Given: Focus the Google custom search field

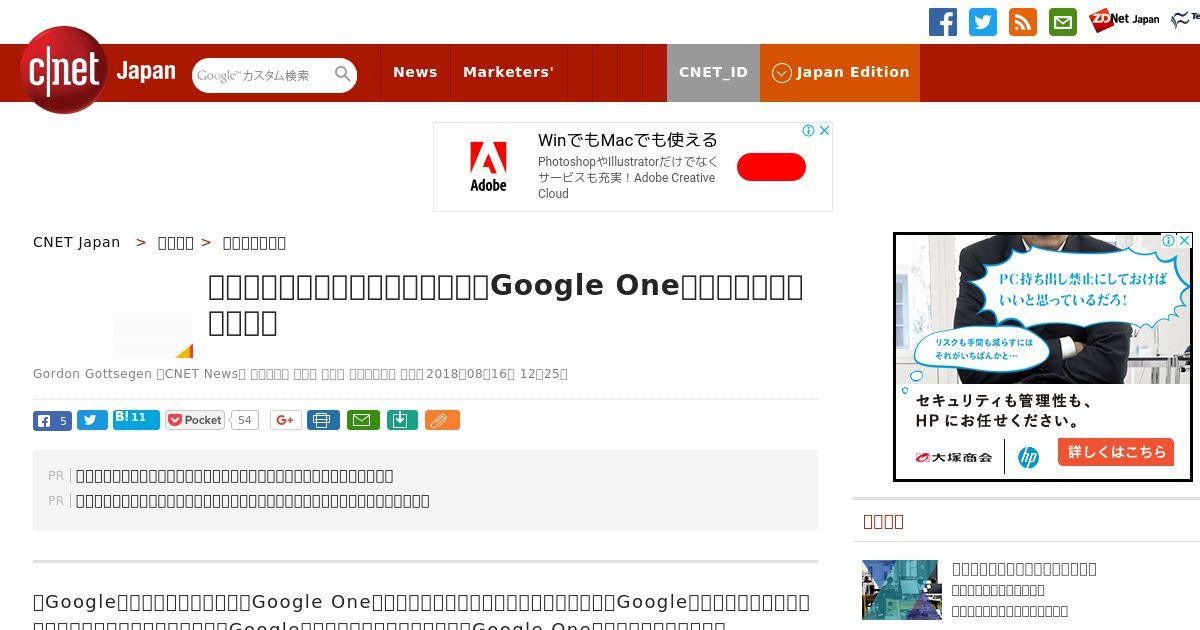Looking at the screenshot, I should (x=262, y=75).
